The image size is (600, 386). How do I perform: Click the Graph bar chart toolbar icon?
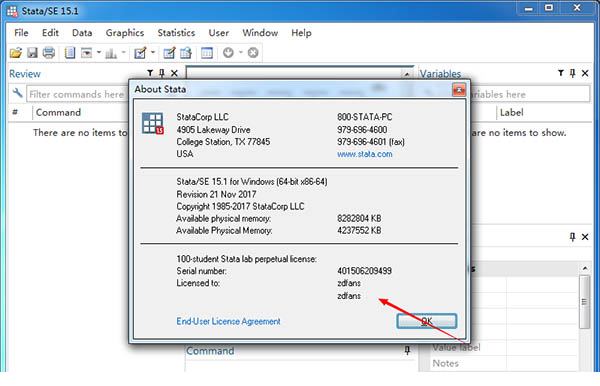(111, 53)
